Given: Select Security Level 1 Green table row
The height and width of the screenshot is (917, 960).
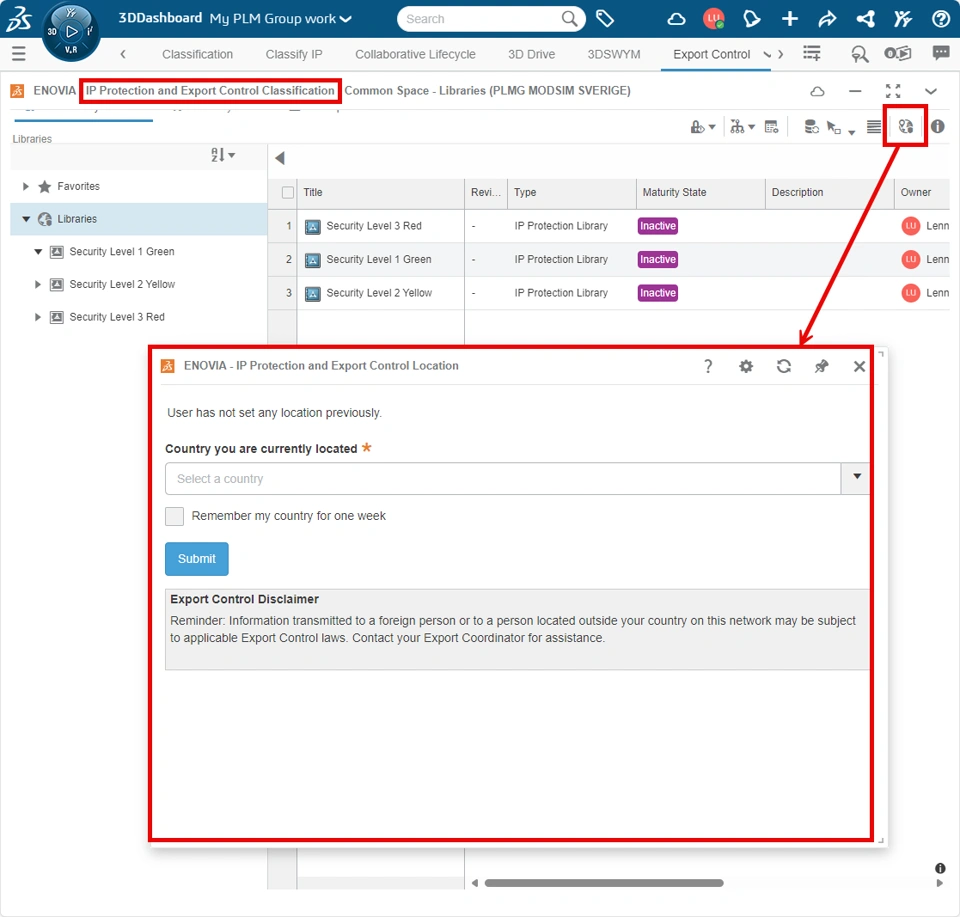Looking at the screenshot, I should pyautogui.click(x=609, y=260).
